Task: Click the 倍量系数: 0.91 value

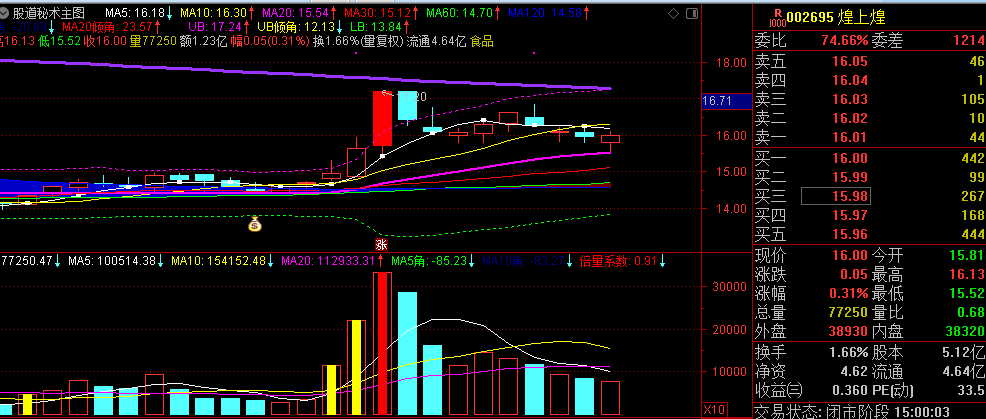Action: pos(623,260)
